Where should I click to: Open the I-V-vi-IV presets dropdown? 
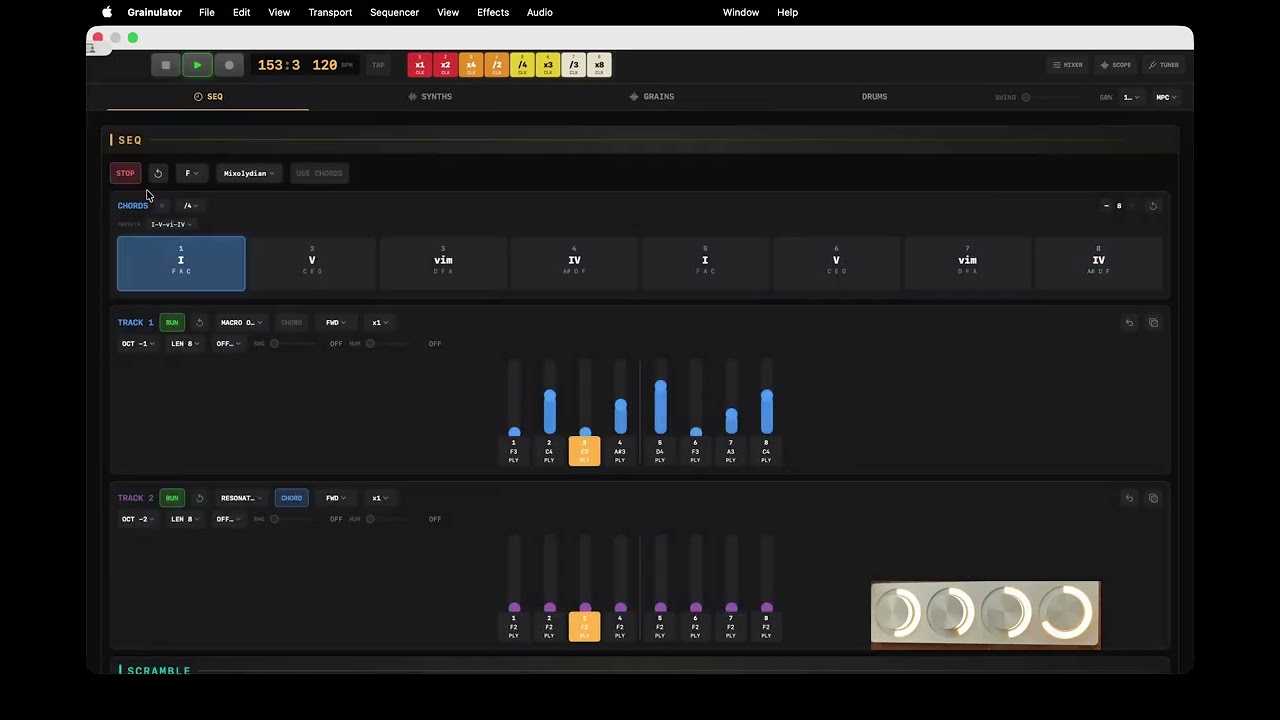coord(171,224)
